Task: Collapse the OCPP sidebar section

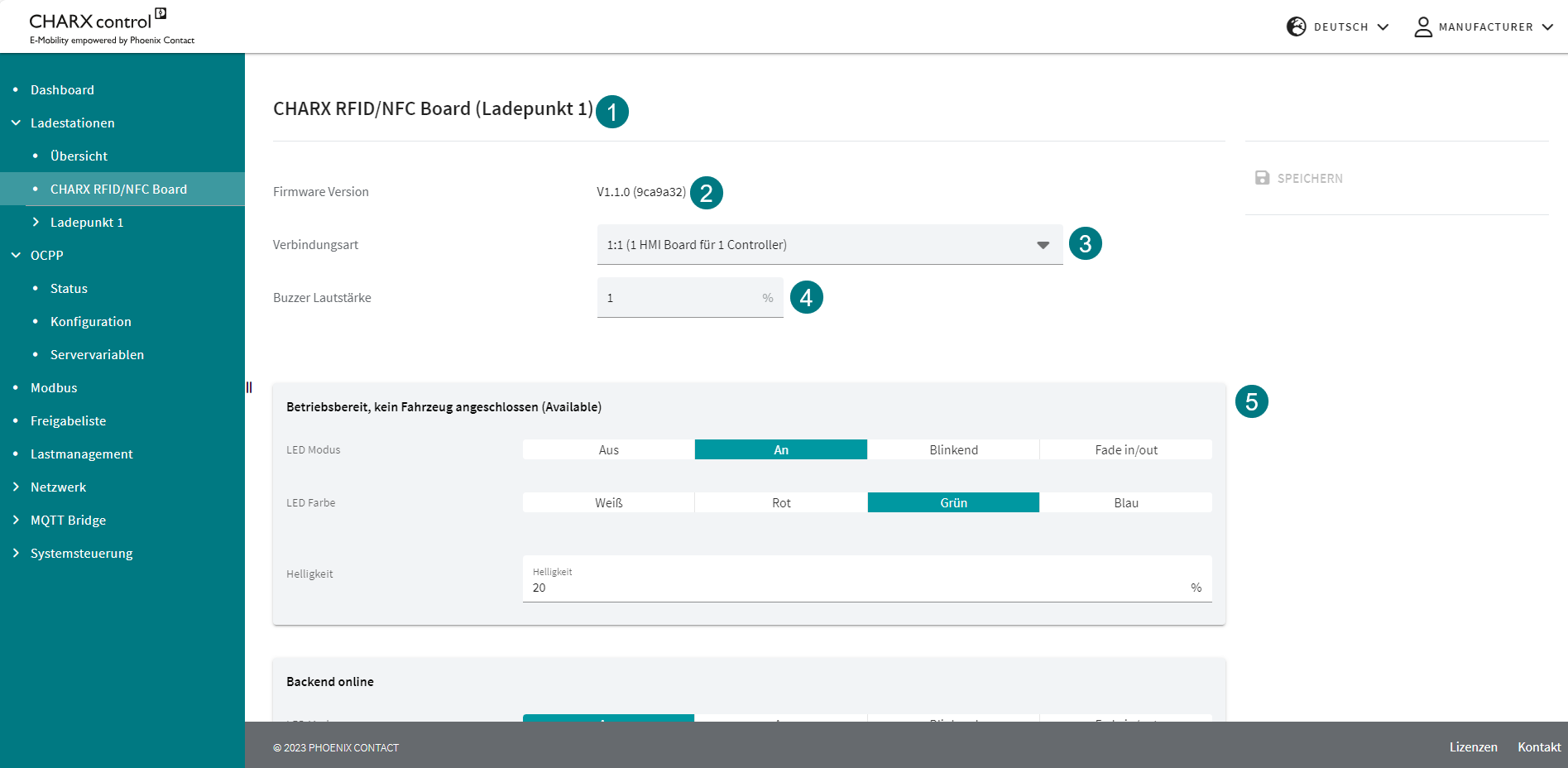Action: (16, 255)
